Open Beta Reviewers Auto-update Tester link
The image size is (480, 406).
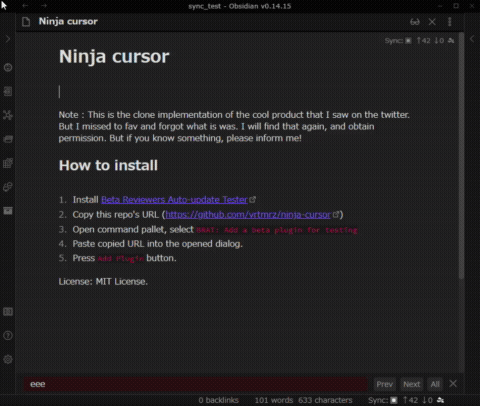[174, 200]
